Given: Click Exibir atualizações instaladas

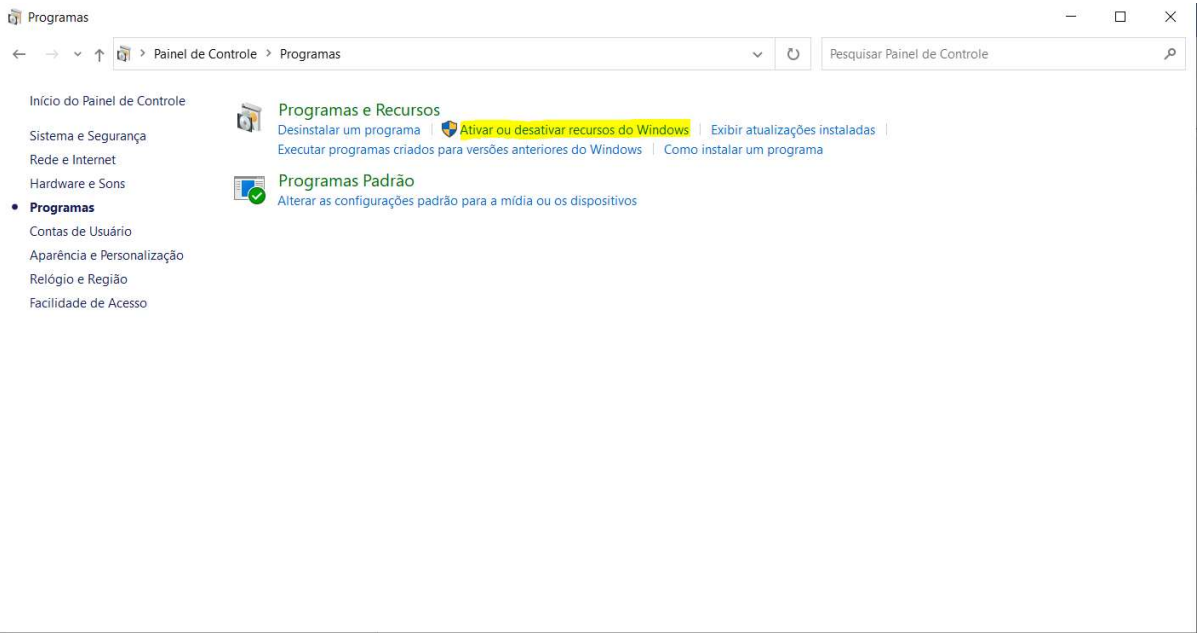Looking at the screenshot, I should click(x=793, y=130).
